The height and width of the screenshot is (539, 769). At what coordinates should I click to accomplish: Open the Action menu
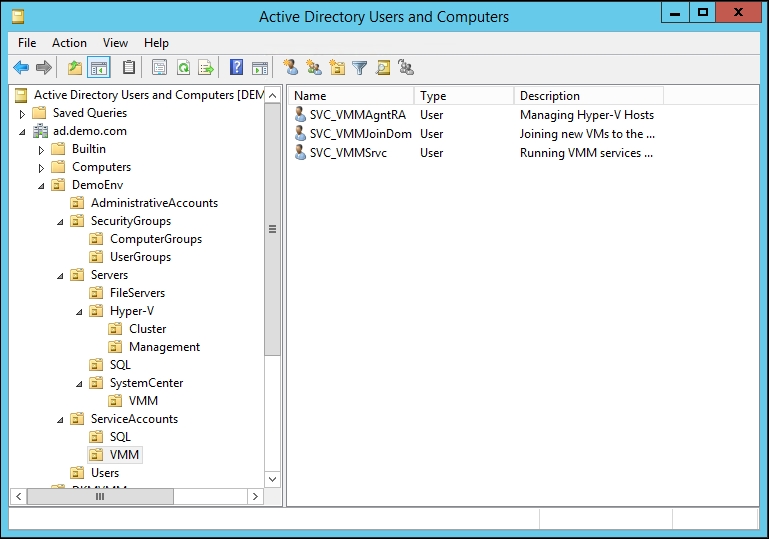(69, 43)
